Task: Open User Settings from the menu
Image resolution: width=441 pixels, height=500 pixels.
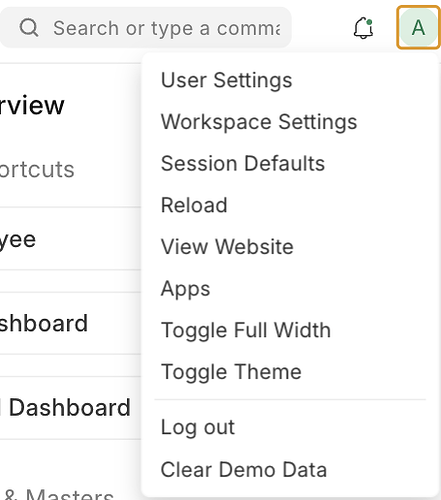Action: [226, 80]
